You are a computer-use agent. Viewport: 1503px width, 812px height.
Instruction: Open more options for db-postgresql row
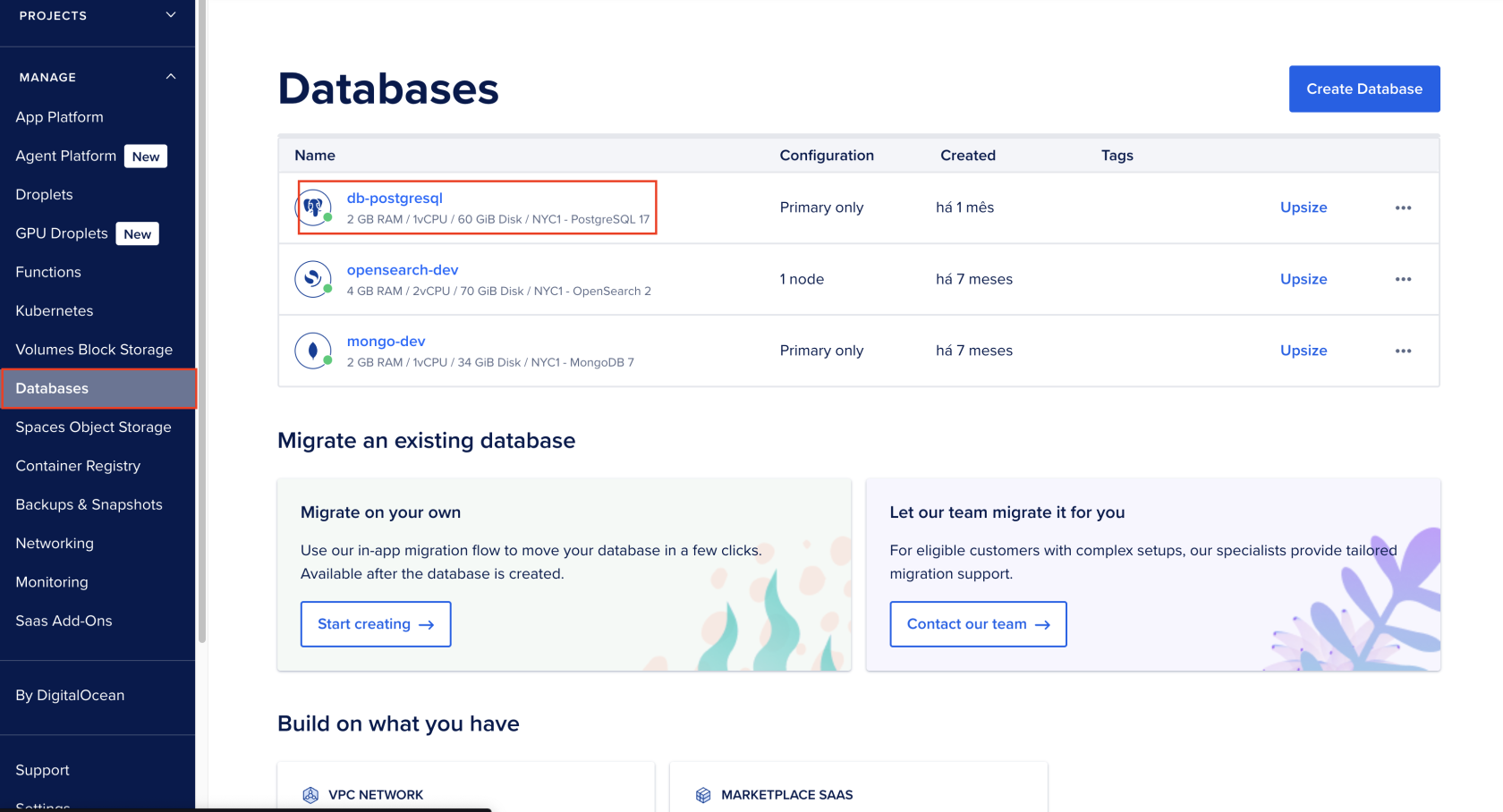coord(1403,207)
